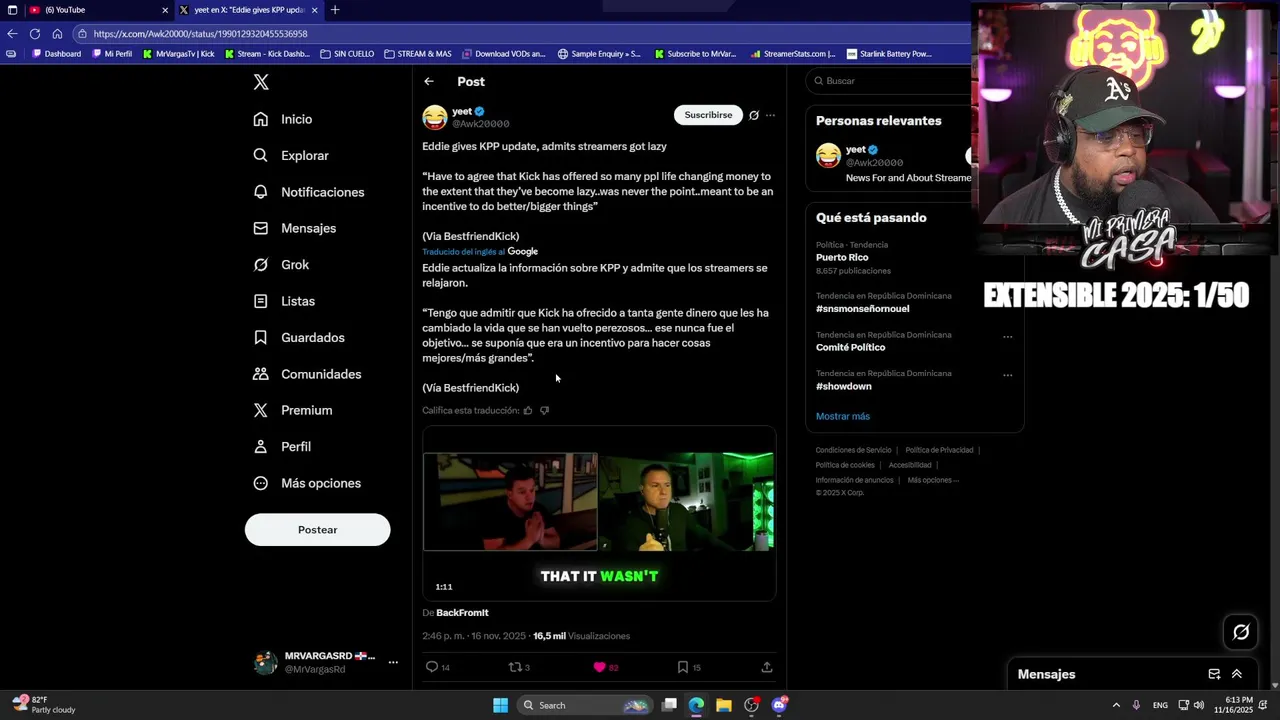Screen dimensions: 1280x720
Task: Click the Grok explain icon on post
Action: (754, 115)
